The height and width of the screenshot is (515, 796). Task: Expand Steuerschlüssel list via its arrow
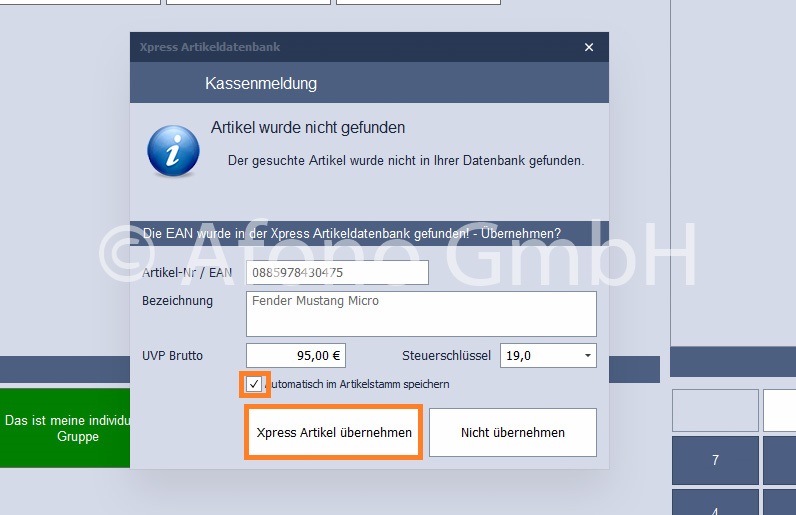pyautogui.click(x=587, y=356)
